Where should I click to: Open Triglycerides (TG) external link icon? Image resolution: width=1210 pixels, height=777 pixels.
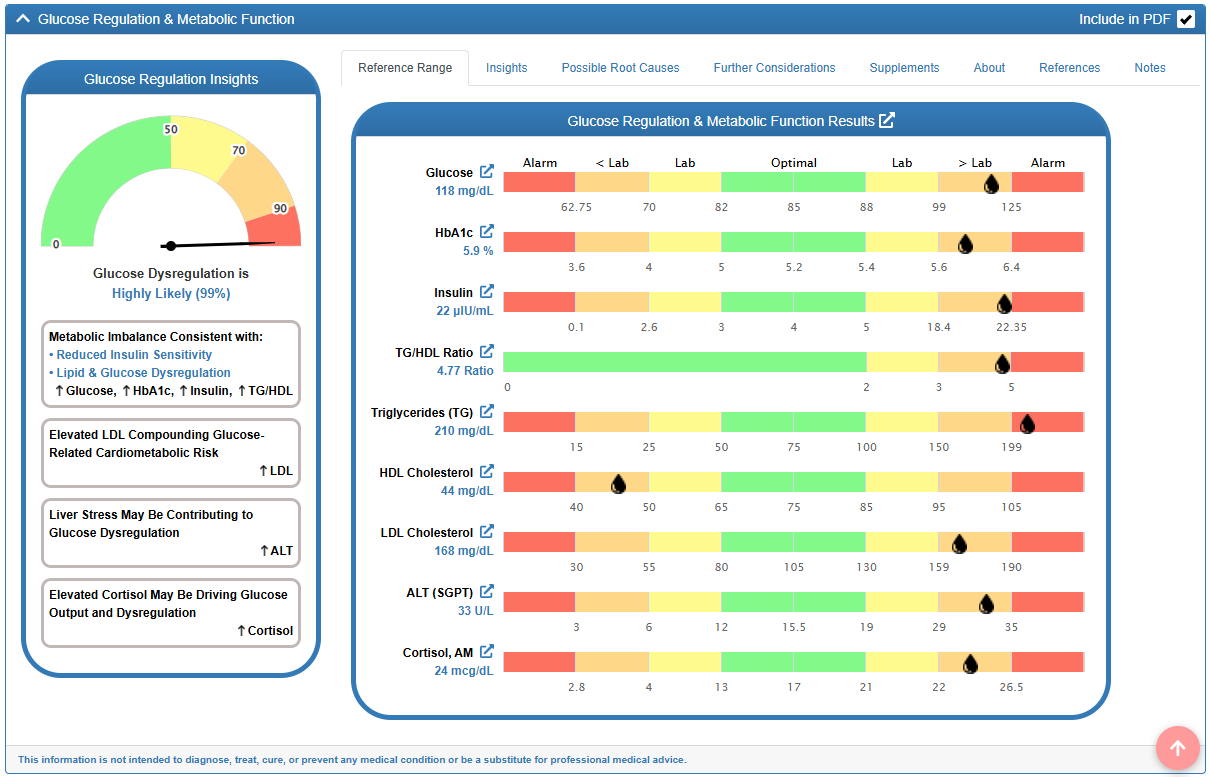click(487, 412)
